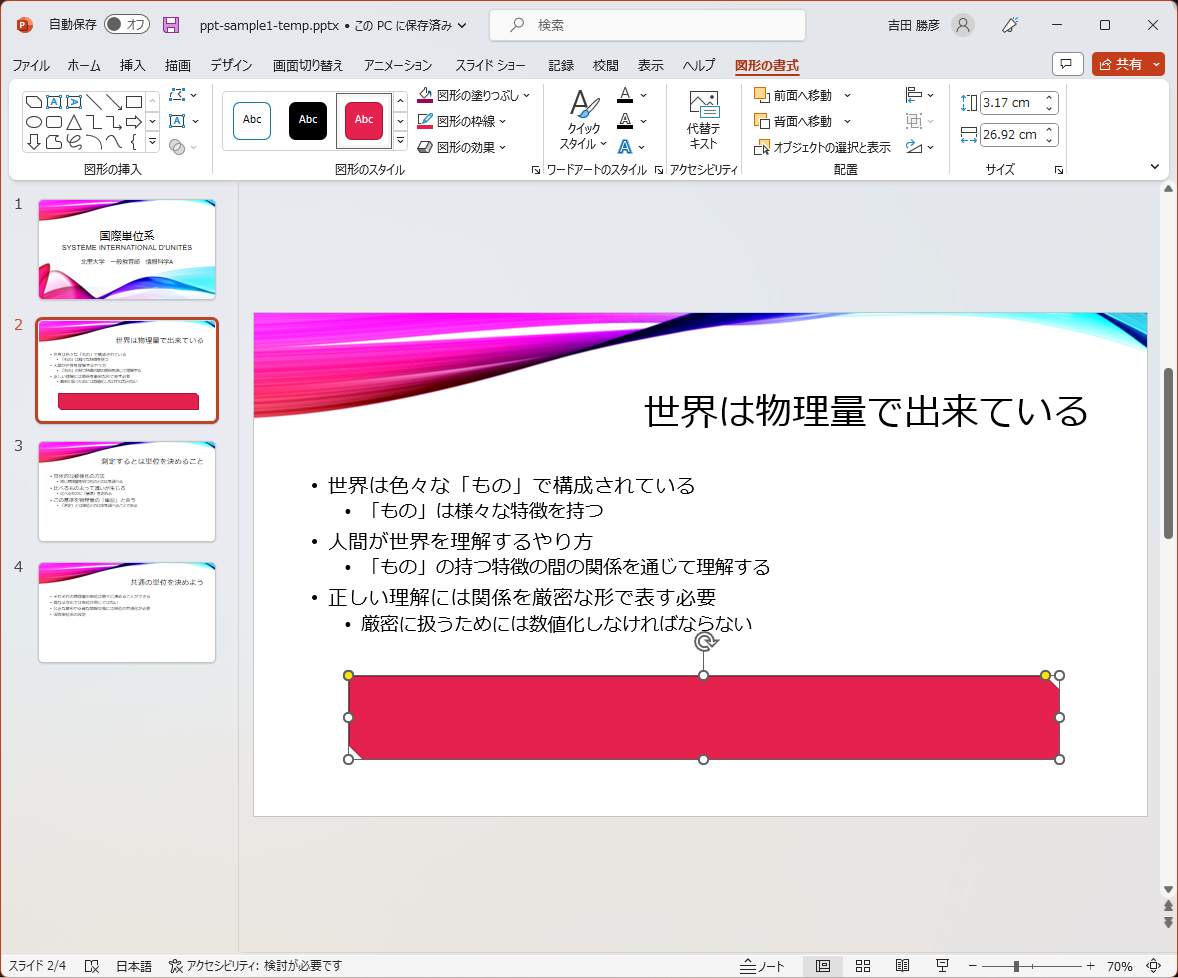Select slide 3 in the thumbnail pane
This screenshot has height=978, width=1178.
coord(126,490)
